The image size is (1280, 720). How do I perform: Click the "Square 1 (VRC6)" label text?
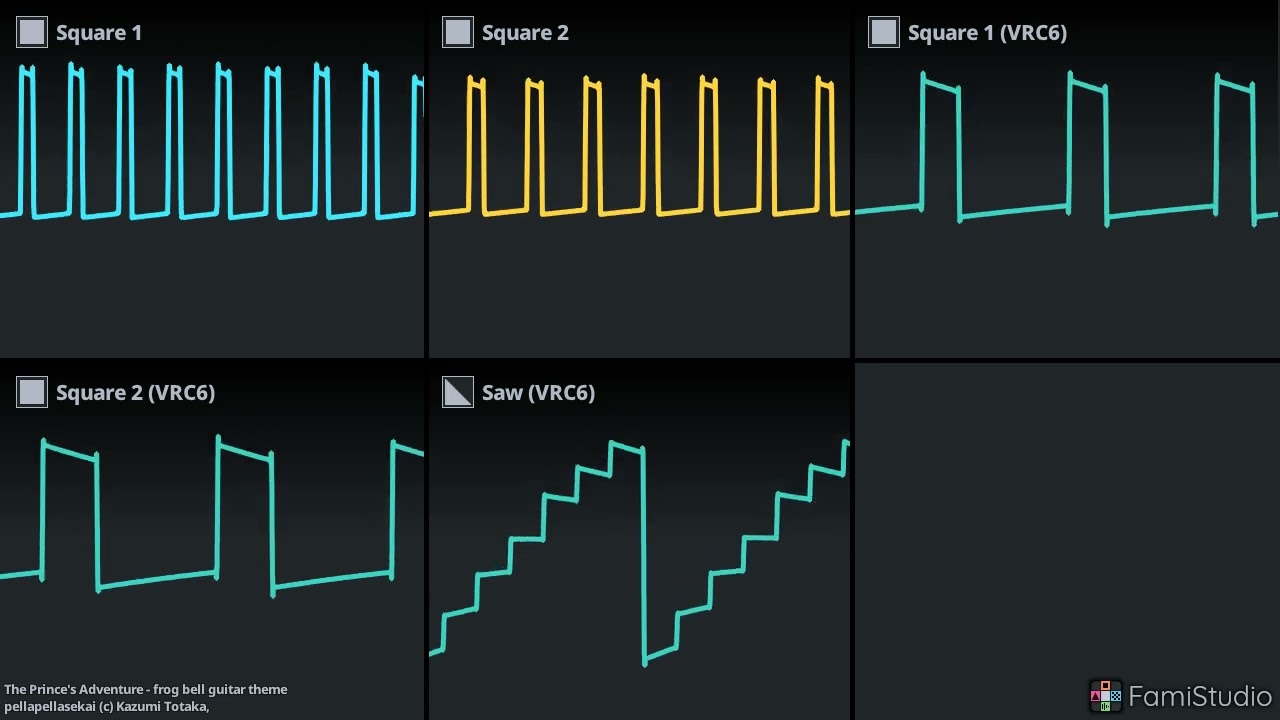click(x=987, y=33)
